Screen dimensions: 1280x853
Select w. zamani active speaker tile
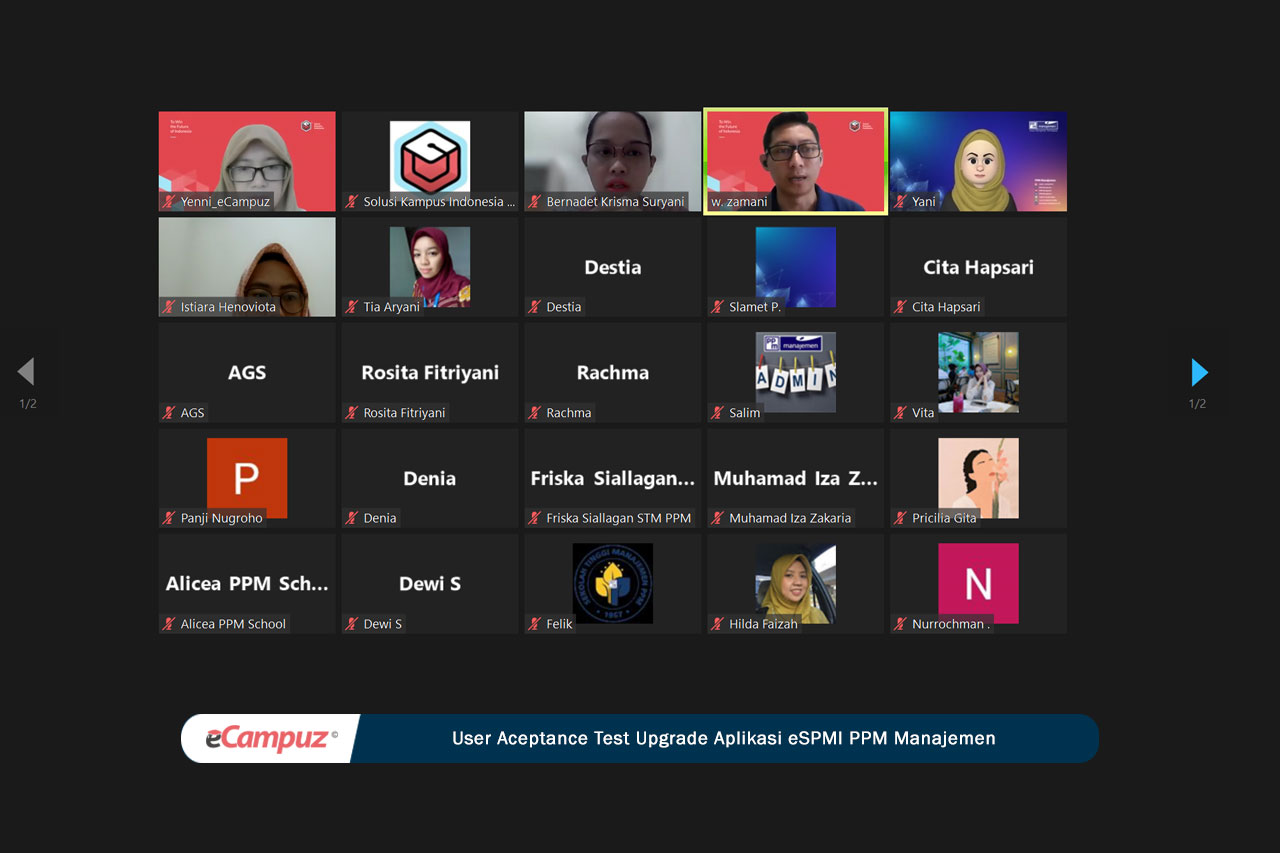click(796, 161)
